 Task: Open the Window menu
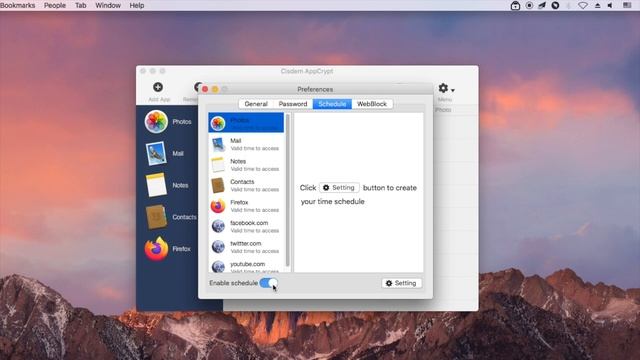(108, 5)
